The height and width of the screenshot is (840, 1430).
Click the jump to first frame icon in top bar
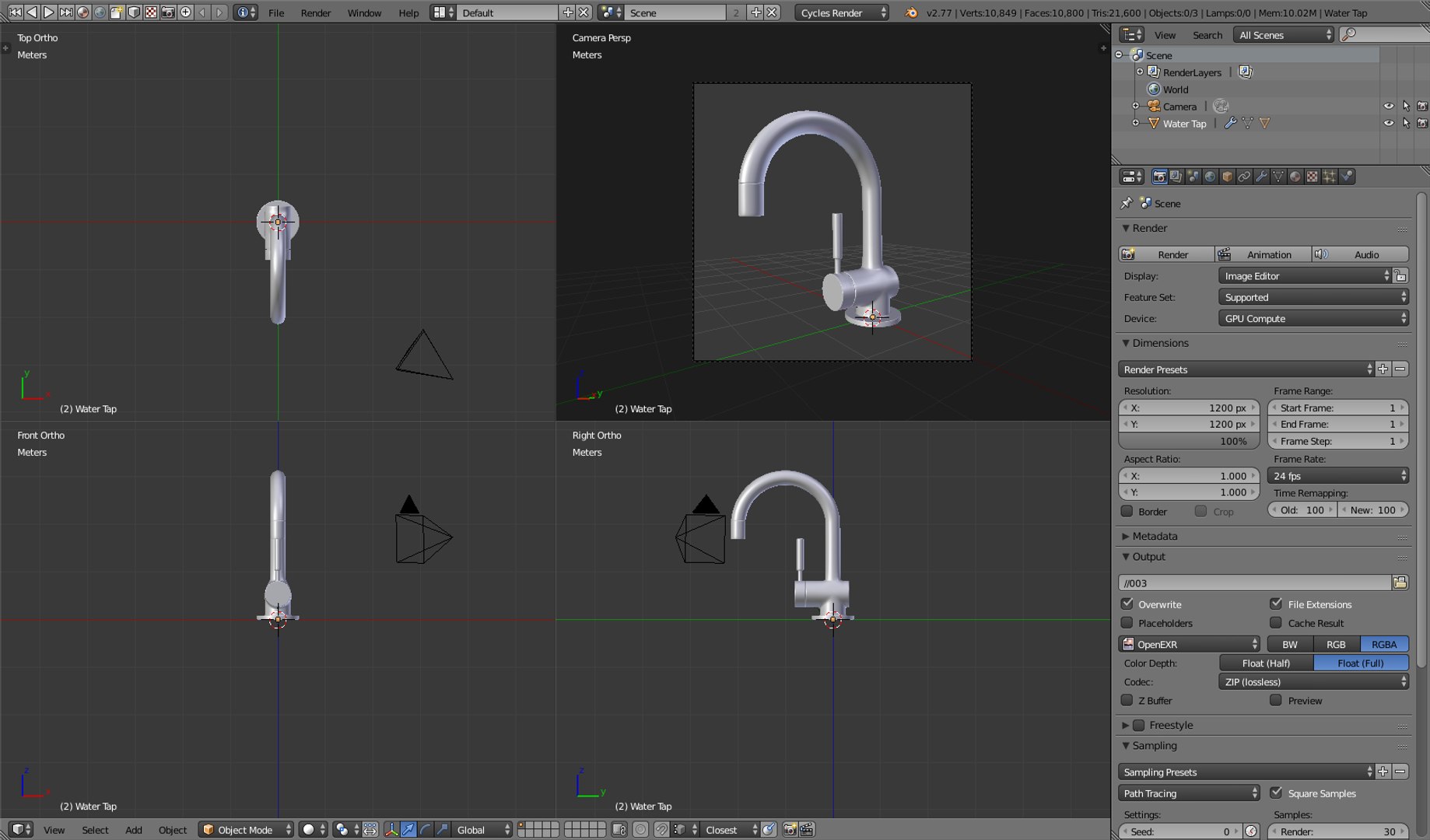click(15, 12)
